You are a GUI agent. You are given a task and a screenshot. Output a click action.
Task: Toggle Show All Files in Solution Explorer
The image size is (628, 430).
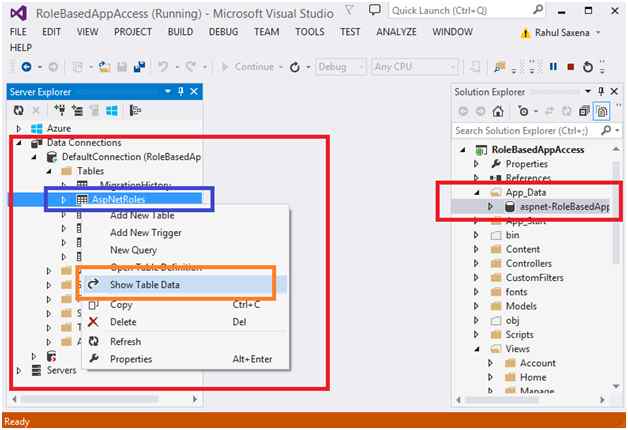[x=602, y=111]
